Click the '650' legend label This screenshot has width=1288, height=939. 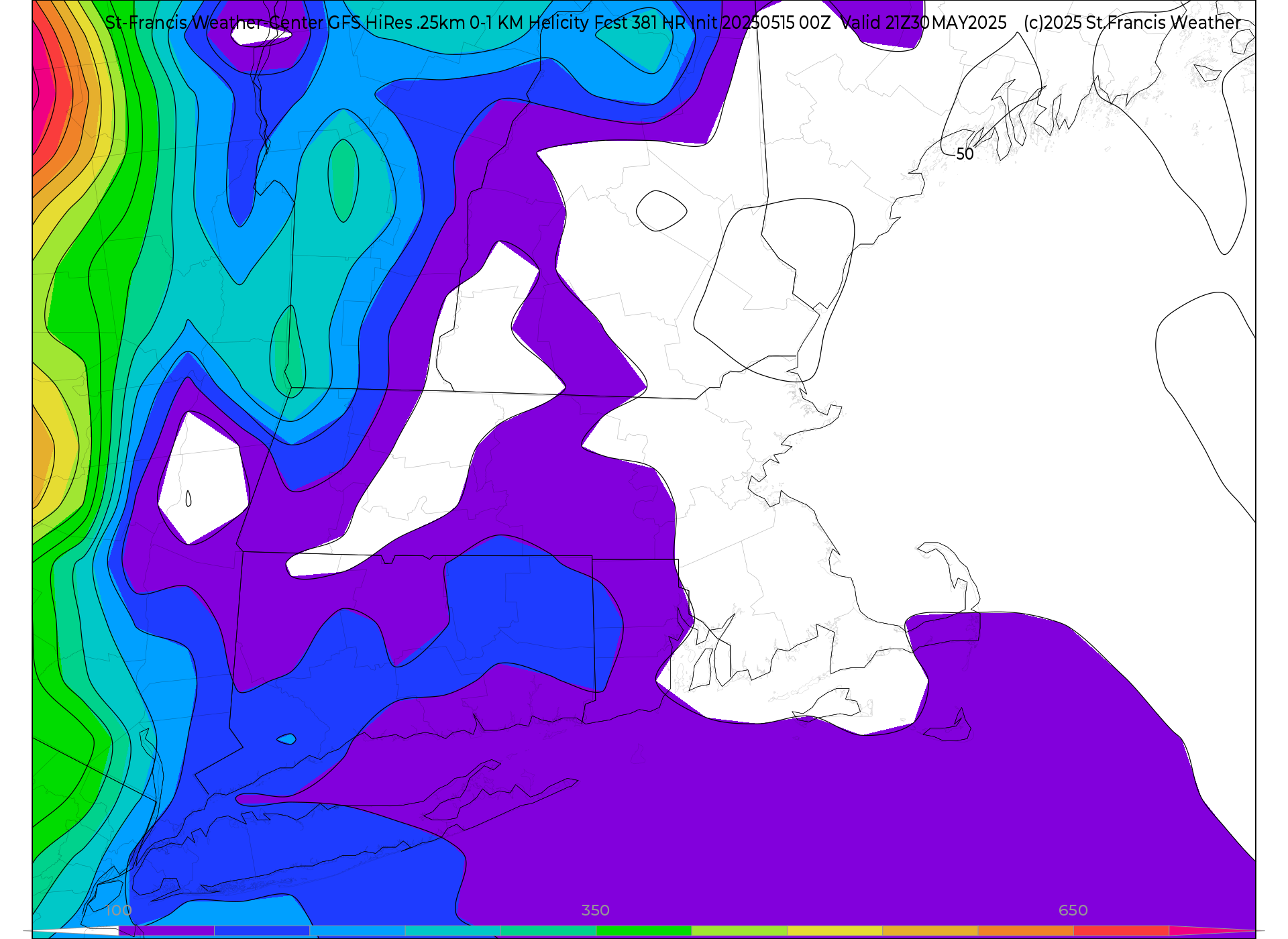[1073, 911]
